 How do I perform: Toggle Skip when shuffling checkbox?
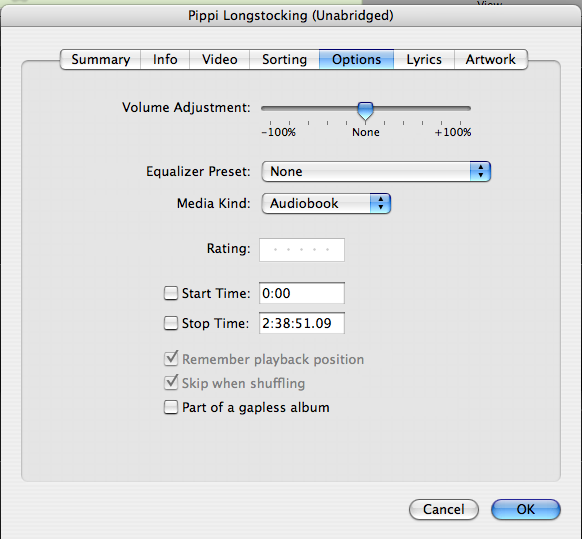[x=171, y=383]
